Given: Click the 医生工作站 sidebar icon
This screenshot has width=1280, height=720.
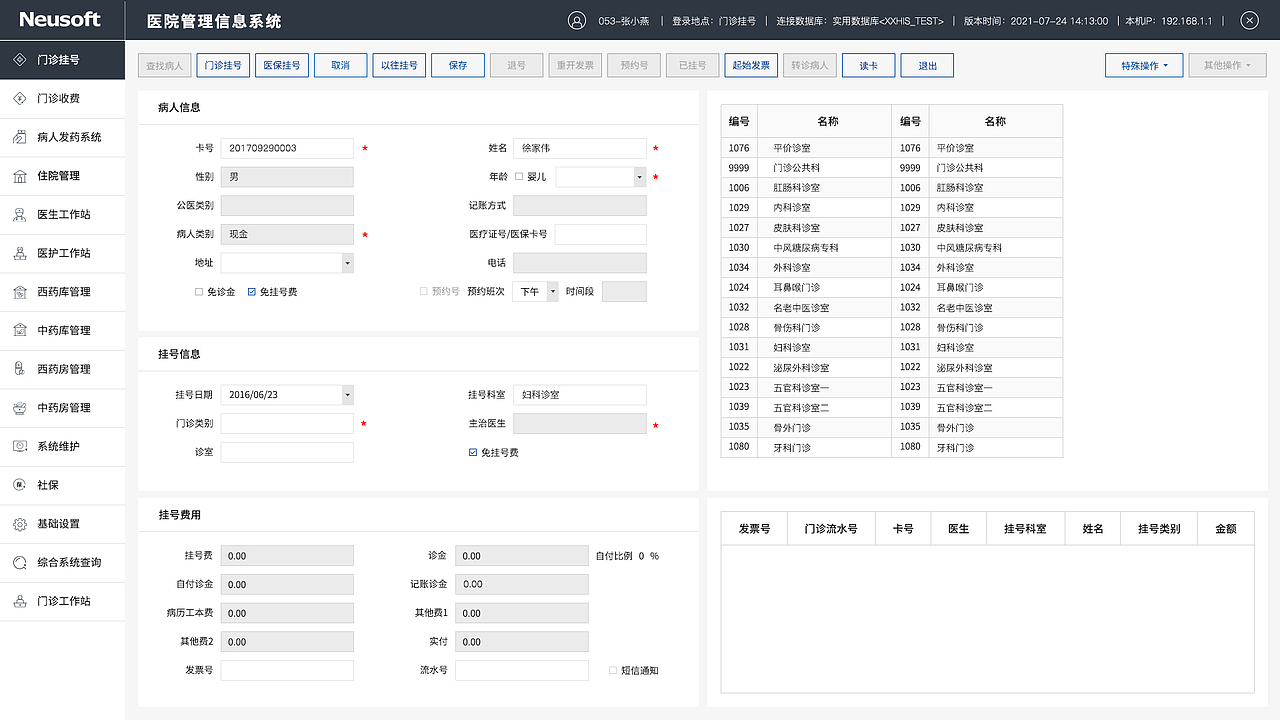Looking at the screenshot, I should [x=20, y=214].
